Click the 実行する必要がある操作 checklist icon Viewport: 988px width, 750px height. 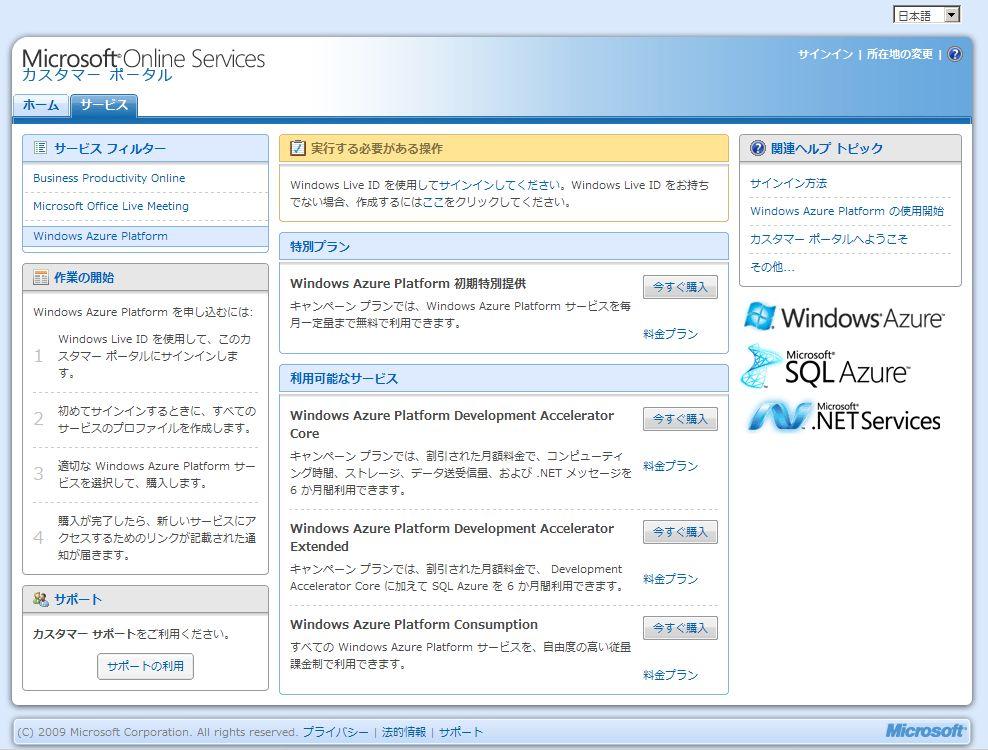(x=297, y=148)
